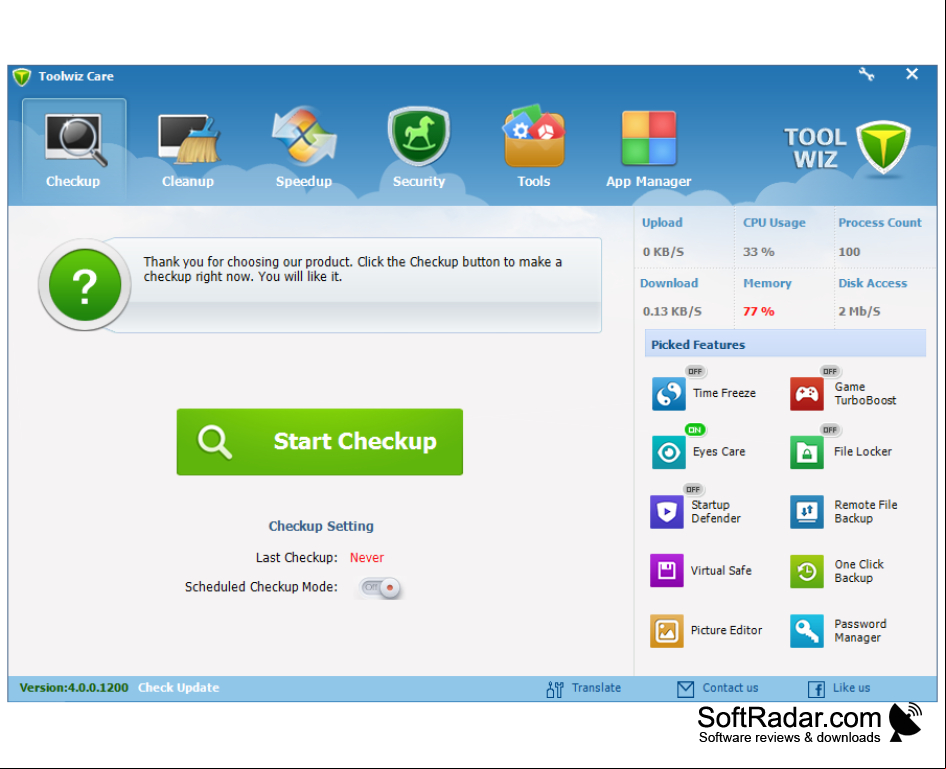Open settings via the wrench icon
946x769 pixels.
tap(866, 74)
